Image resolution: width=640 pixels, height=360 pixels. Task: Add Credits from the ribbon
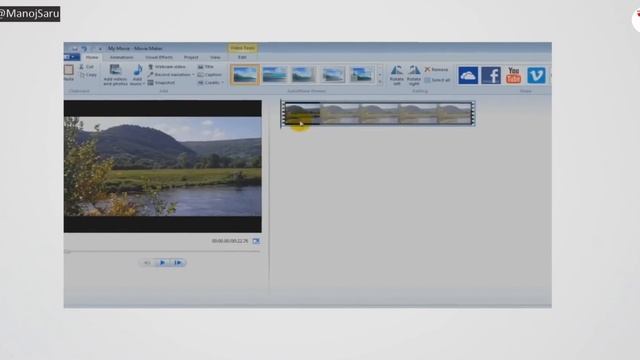click(x=209, y=83)
